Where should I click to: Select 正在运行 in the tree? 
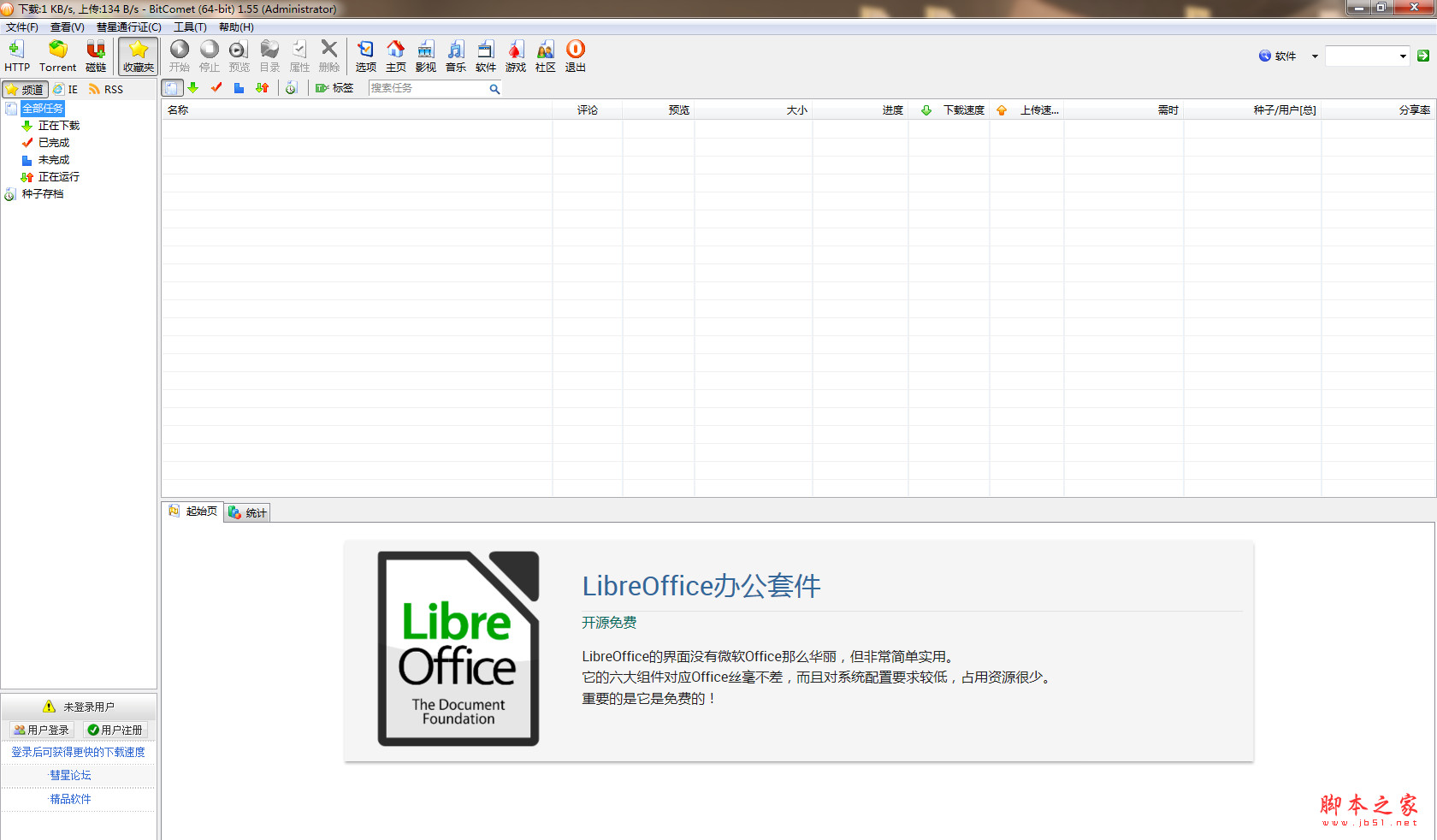click(x=59, y=177)
